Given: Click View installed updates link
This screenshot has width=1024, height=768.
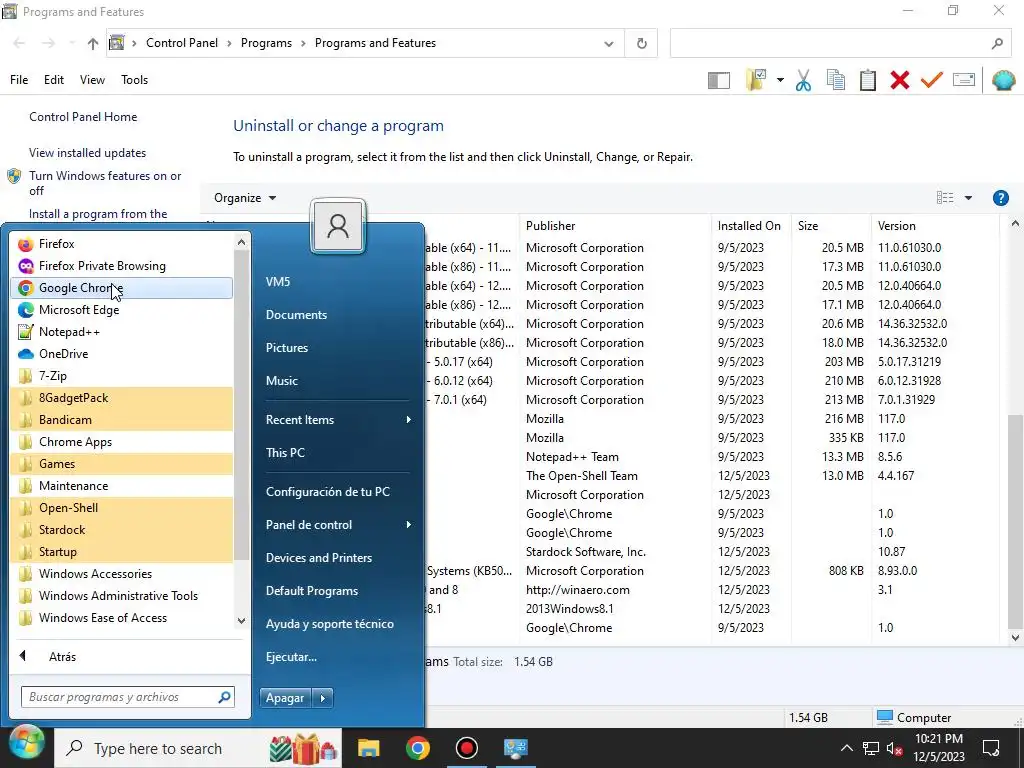Looking at the screenshot, I should 88,153.
